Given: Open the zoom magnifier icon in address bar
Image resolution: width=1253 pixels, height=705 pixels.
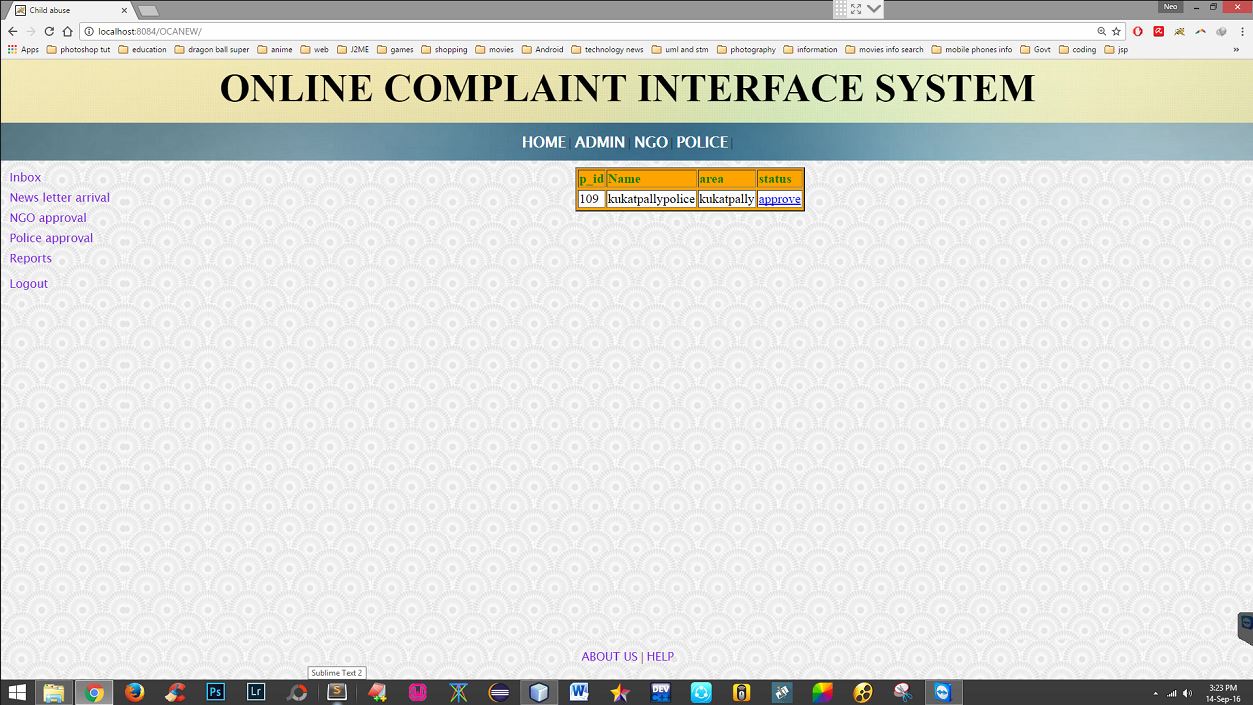Looking at the screenshot, I should 1102,31.
